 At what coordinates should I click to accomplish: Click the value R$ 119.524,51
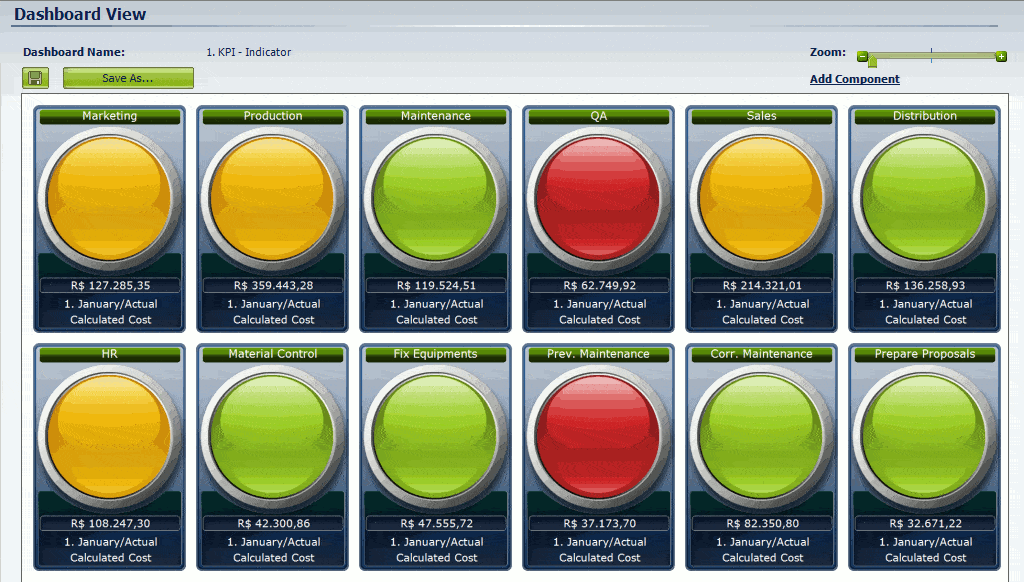[436, 285]
